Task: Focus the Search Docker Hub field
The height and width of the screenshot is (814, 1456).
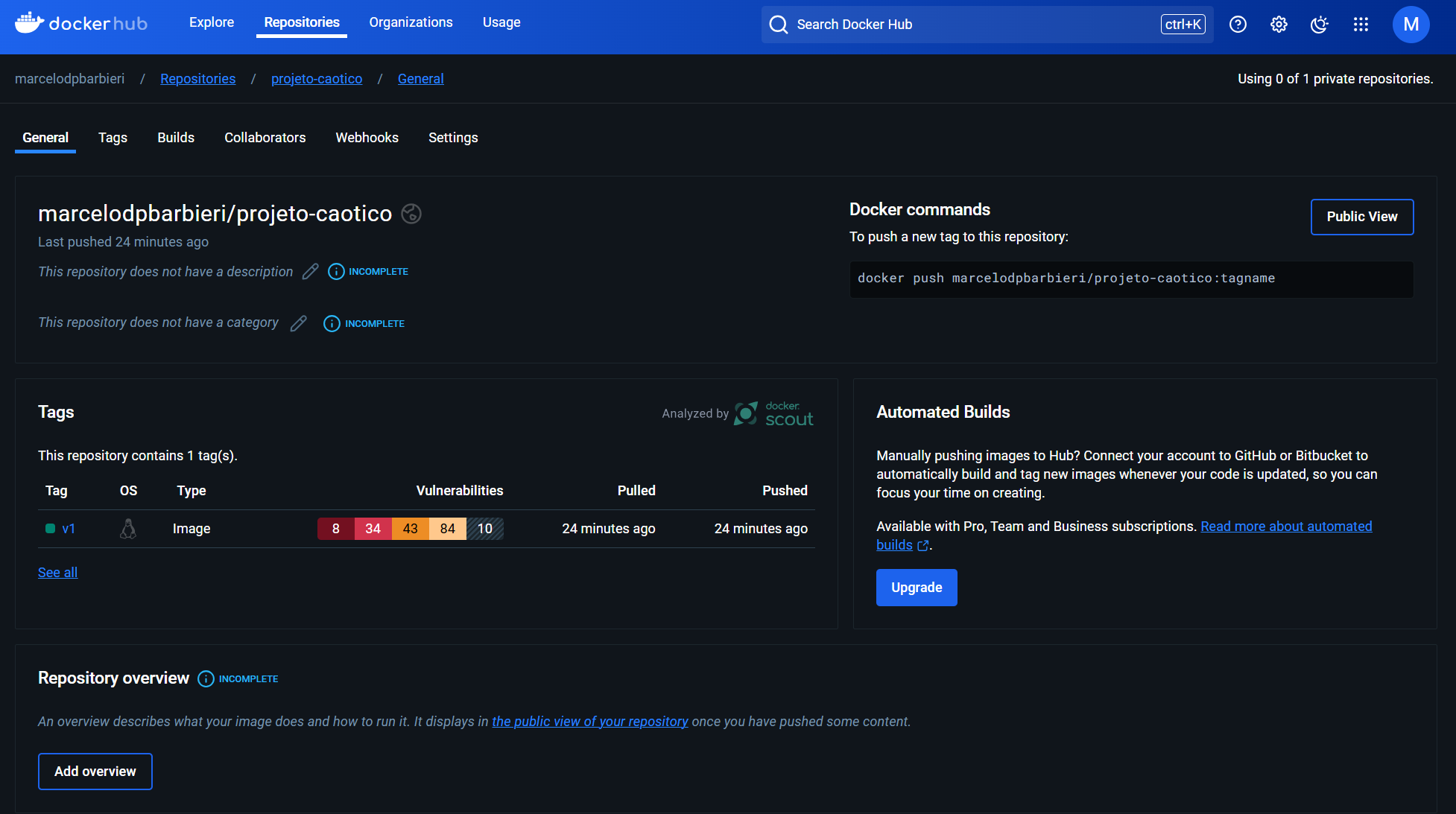Action: click(x=969, y=25)
